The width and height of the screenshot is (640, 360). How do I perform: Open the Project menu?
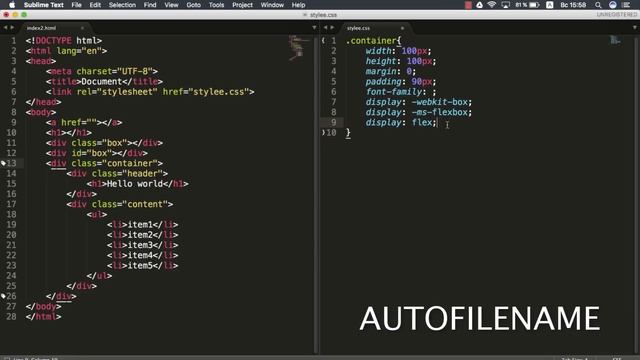242,5
